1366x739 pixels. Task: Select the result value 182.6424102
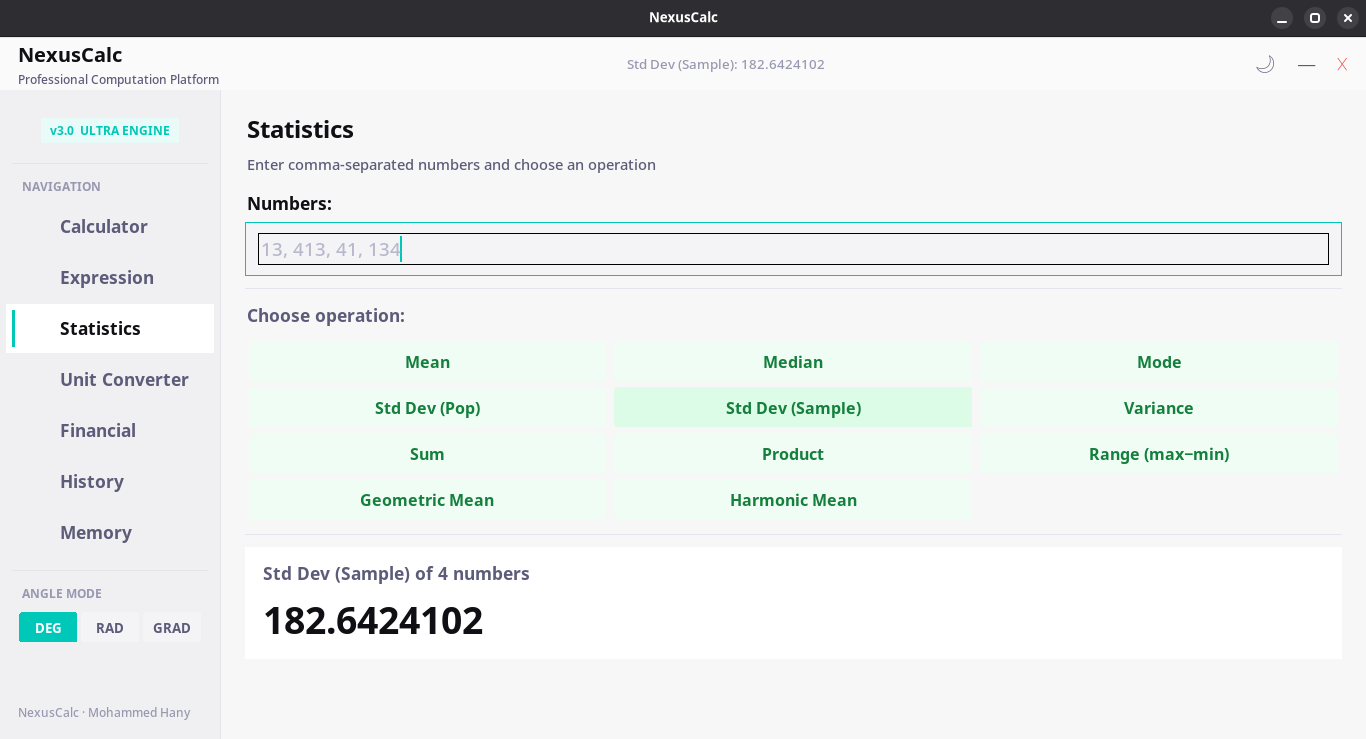pos(373,620)
